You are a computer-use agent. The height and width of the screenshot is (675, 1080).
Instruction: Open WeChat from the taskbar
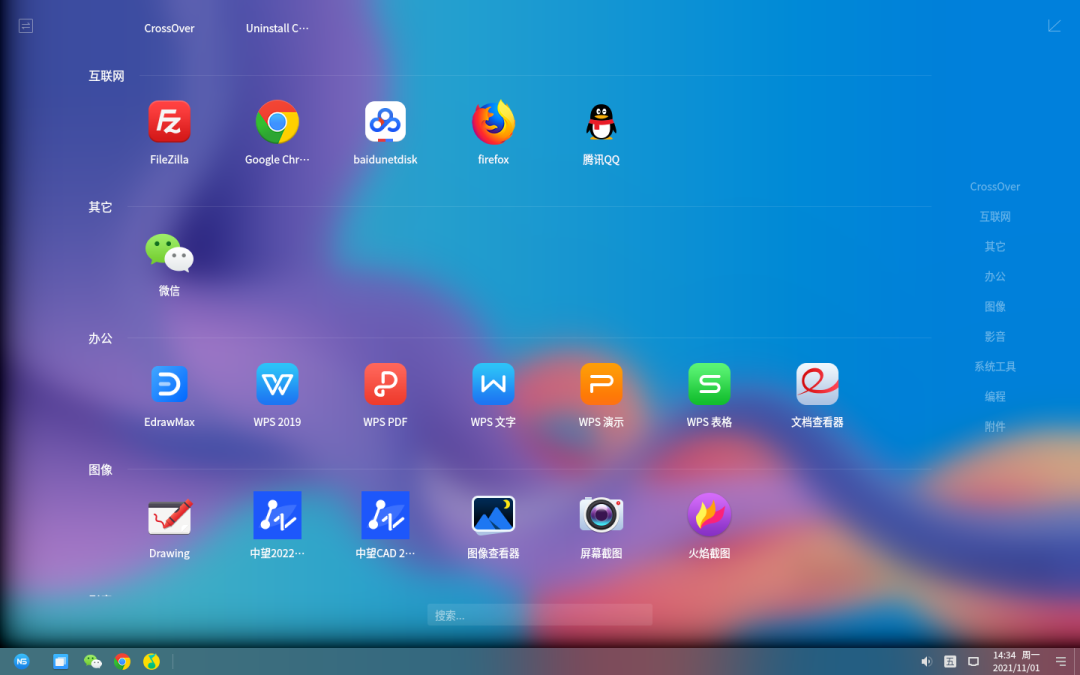(93, 662)
